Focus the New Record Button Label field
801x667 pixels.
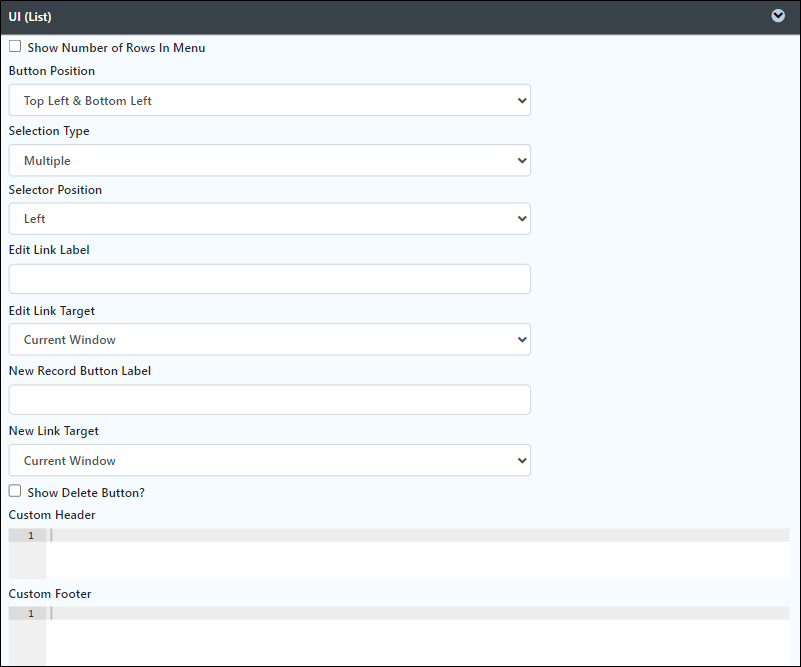click(x=270, y=399)
